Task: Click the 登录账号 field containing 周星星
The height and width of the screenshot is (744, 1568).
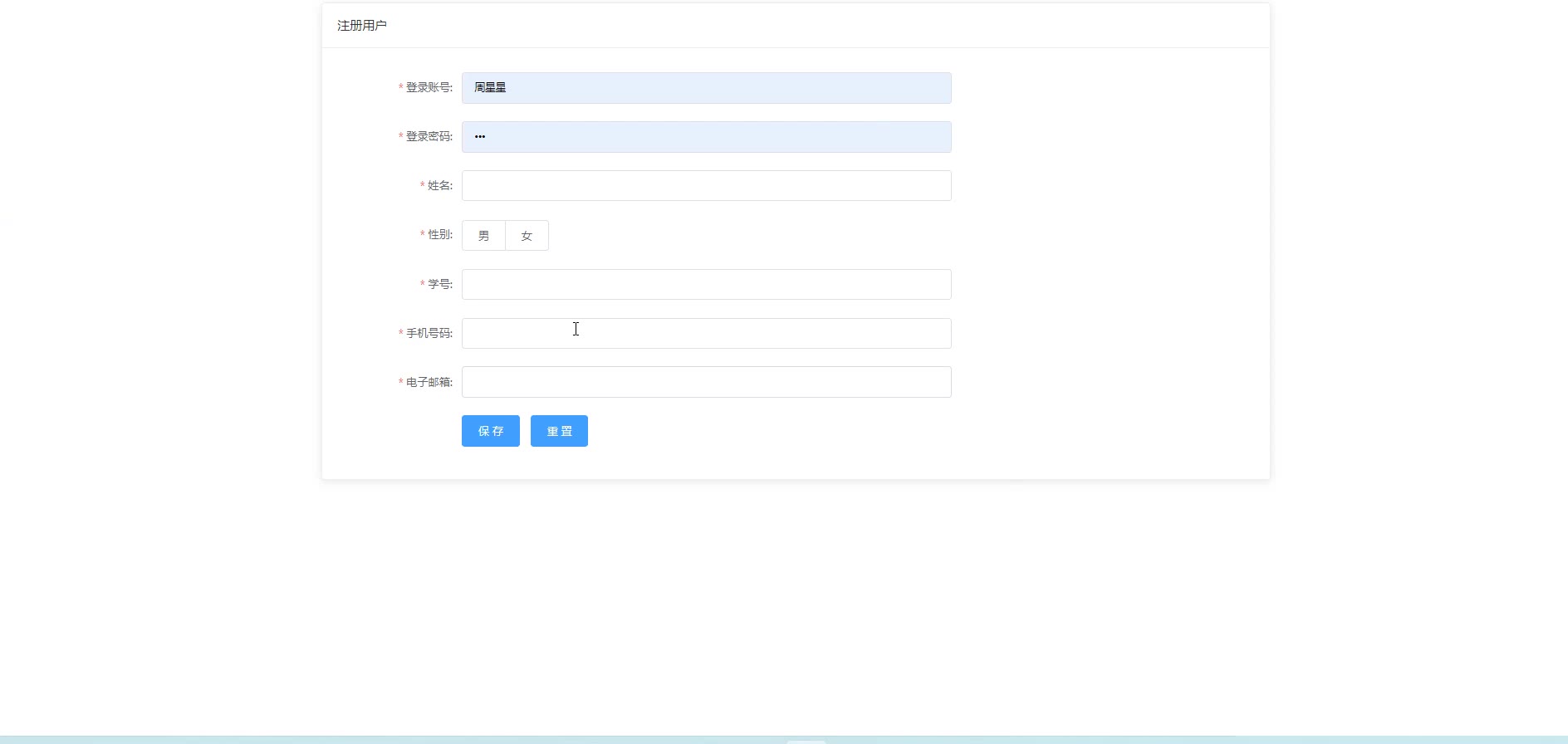Action: coord(706,88)
